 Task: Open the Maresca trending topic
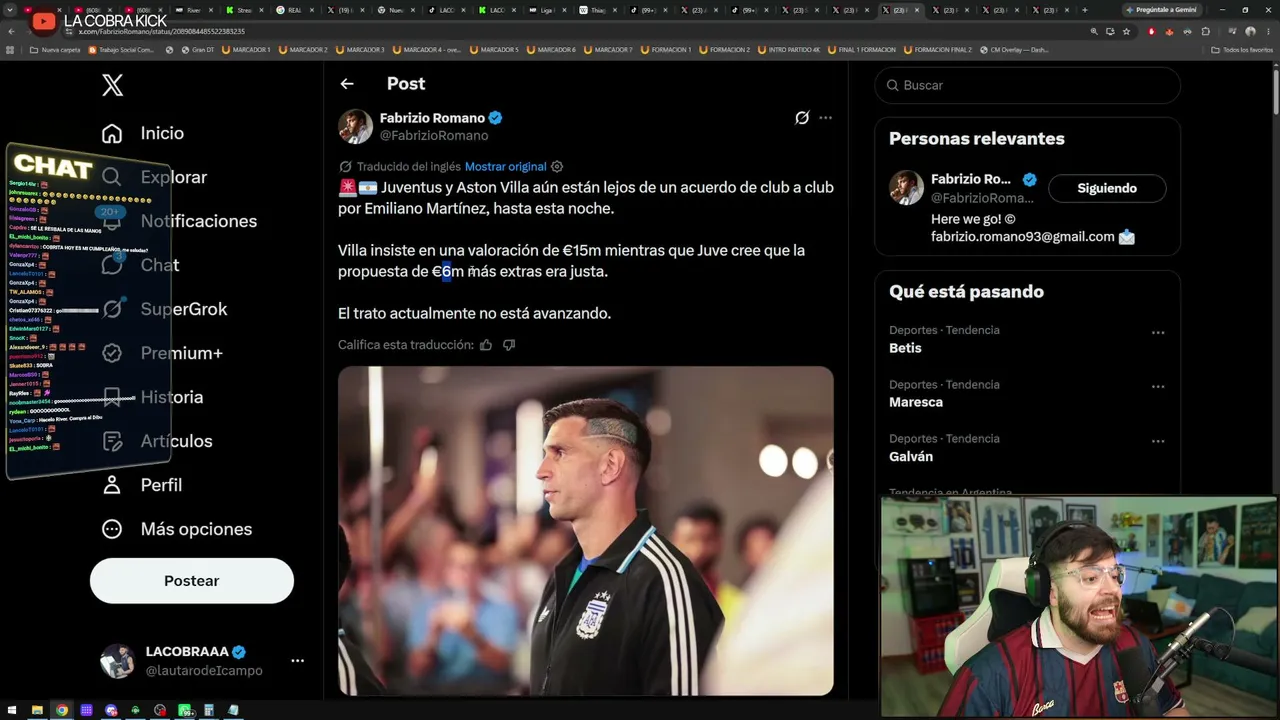pos(916,402)
